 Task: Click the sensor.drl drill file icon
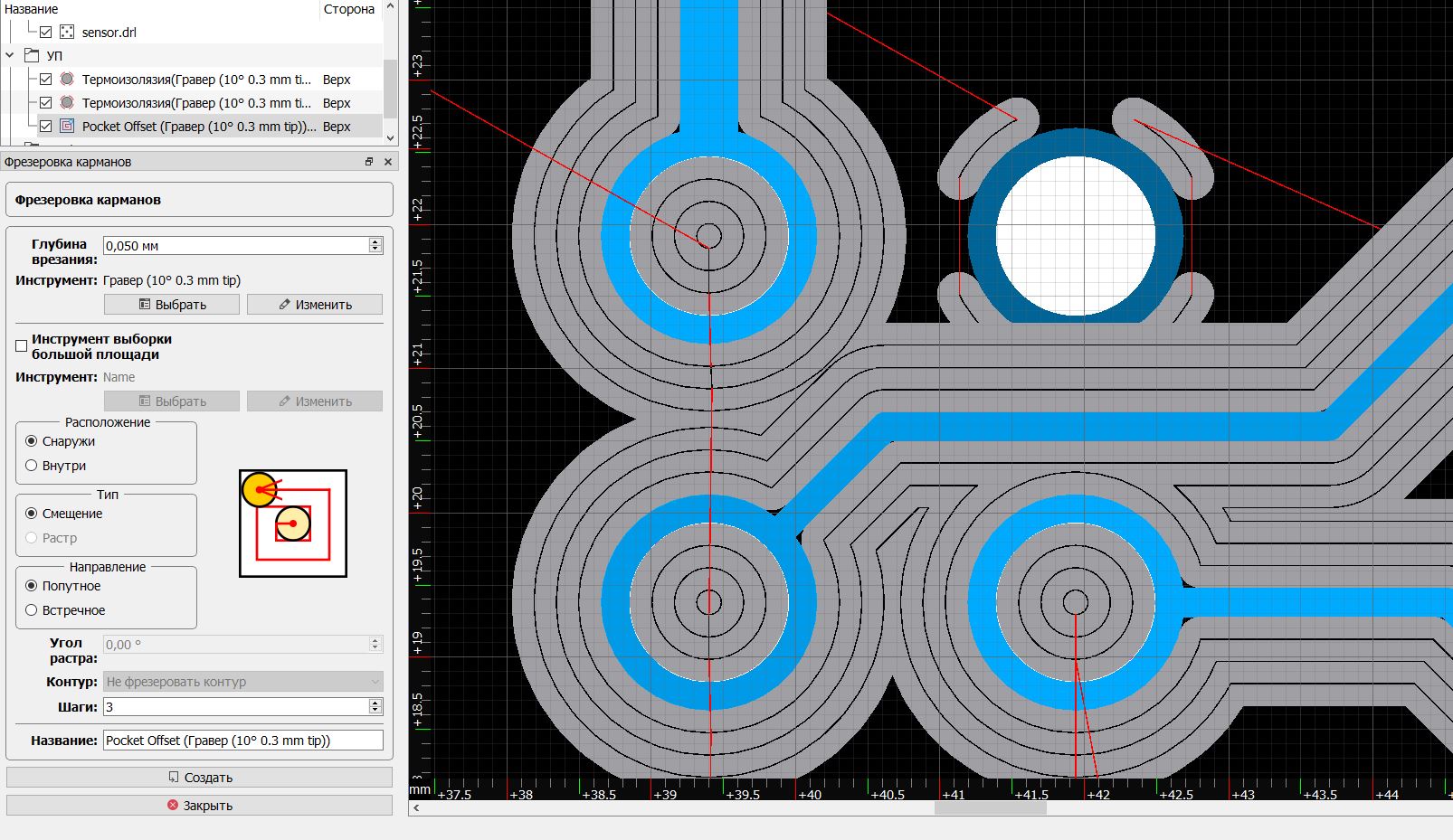[67, 32]
